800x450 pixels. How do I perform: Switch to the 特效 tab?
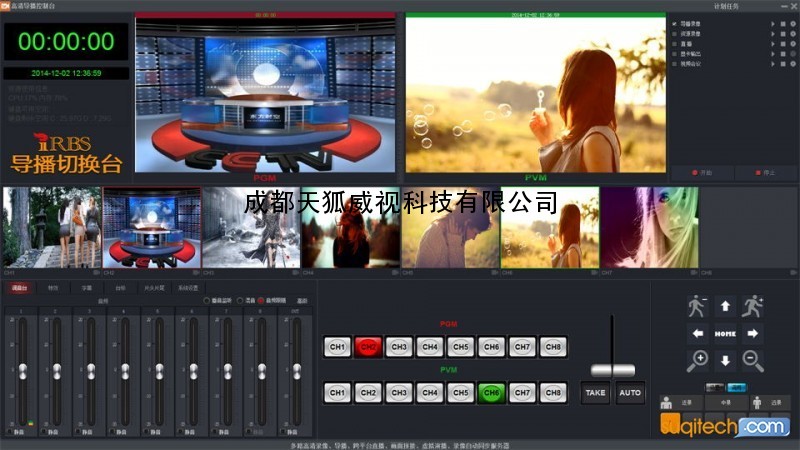(53, 288)
